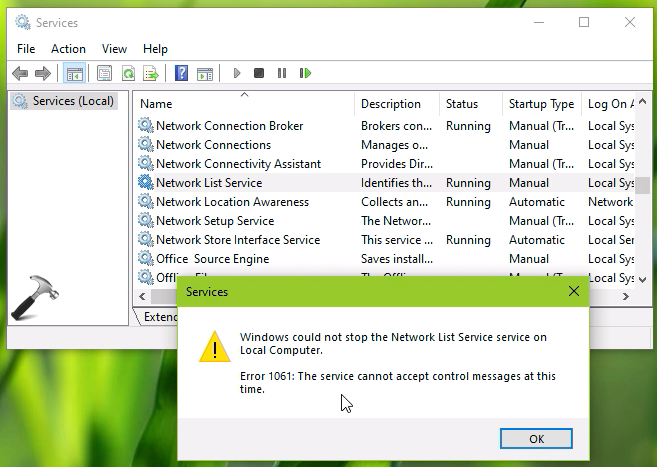Screen dimensions: 657x467
Task: Close the Services error dialog
Action: pos(573,292)
